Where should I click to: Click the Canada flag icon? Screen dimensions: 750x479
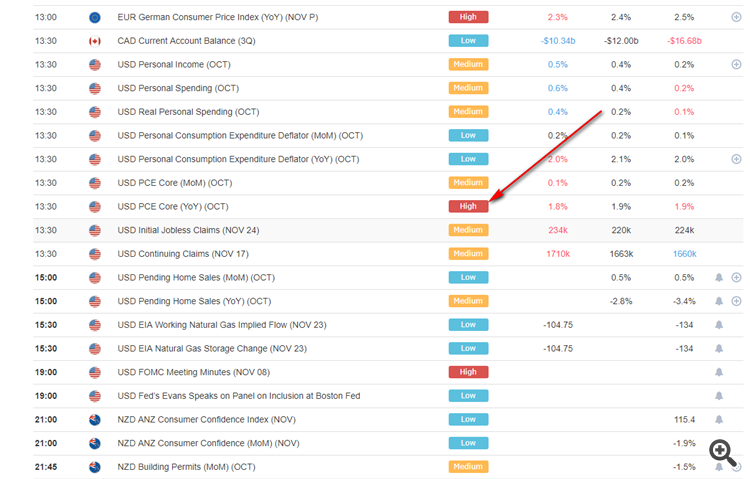[95, 41]
